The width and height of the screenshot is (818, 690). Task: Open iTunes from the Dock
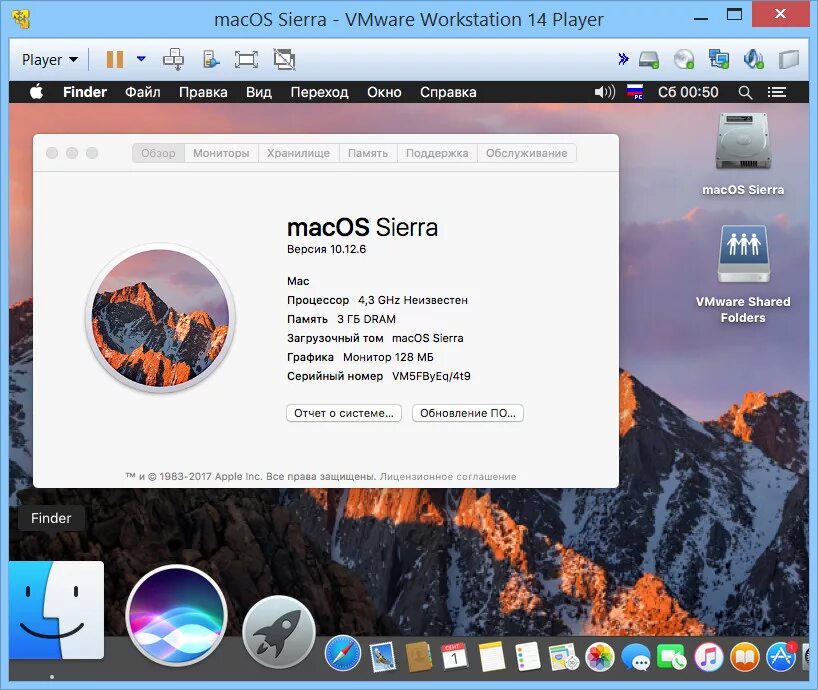click(708, 657)
